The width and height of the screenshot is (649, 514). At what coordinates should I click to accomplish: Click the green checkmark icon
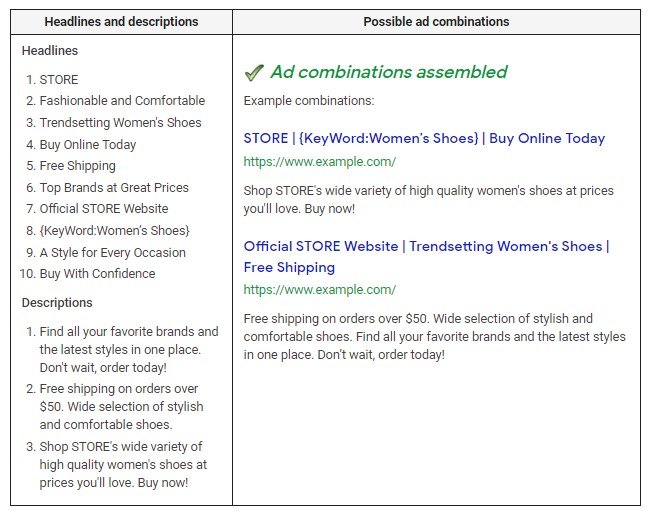[254, 72]
